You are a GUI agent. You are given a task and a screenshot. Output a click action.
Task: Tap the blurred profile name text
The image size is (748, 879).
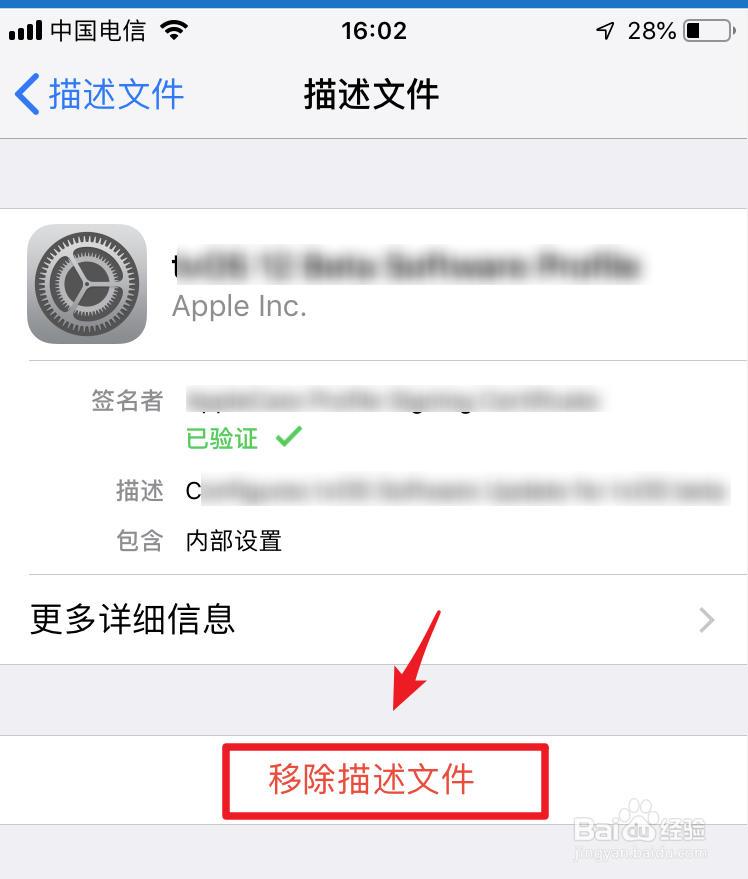408,265
